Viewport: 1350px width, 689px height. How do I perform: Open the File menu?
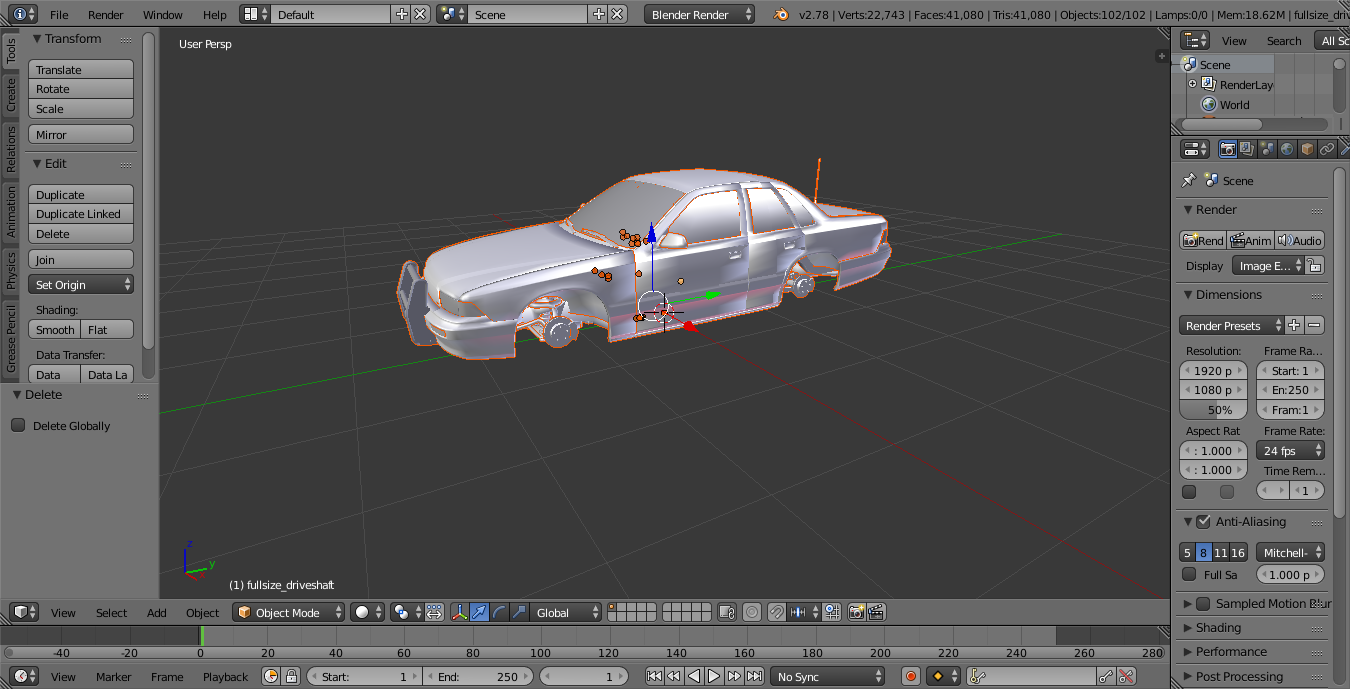click(x=59, y=14)
